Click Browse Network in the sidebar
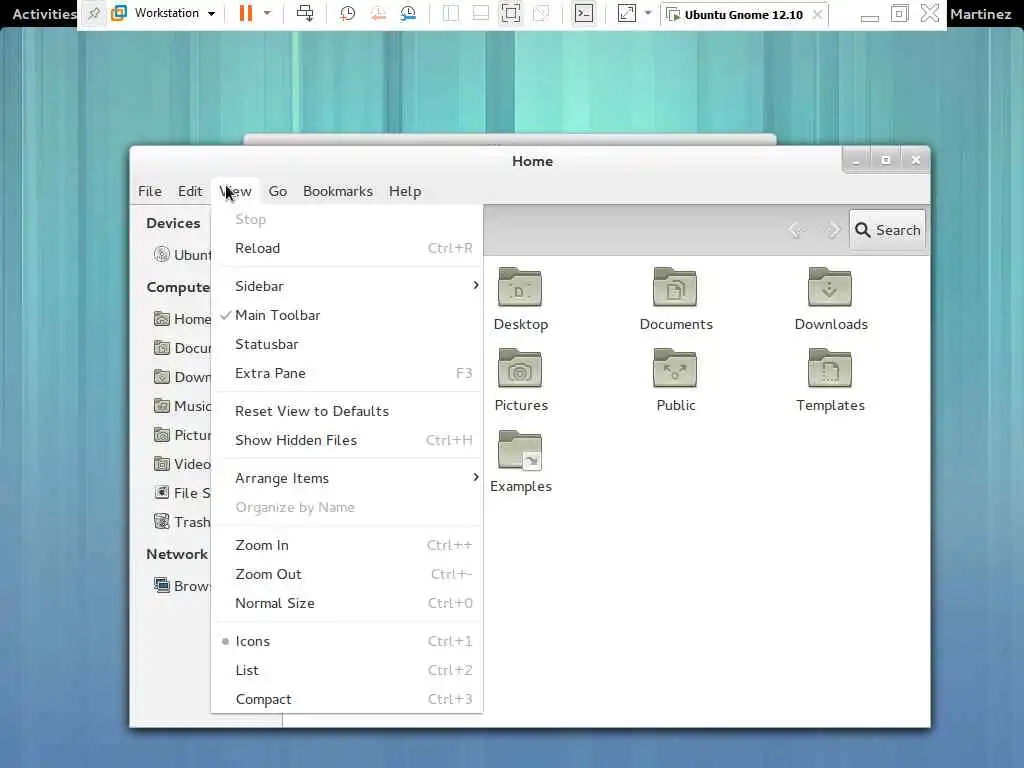This screenshot has height=768, width=1024. (x=182, y=586)
